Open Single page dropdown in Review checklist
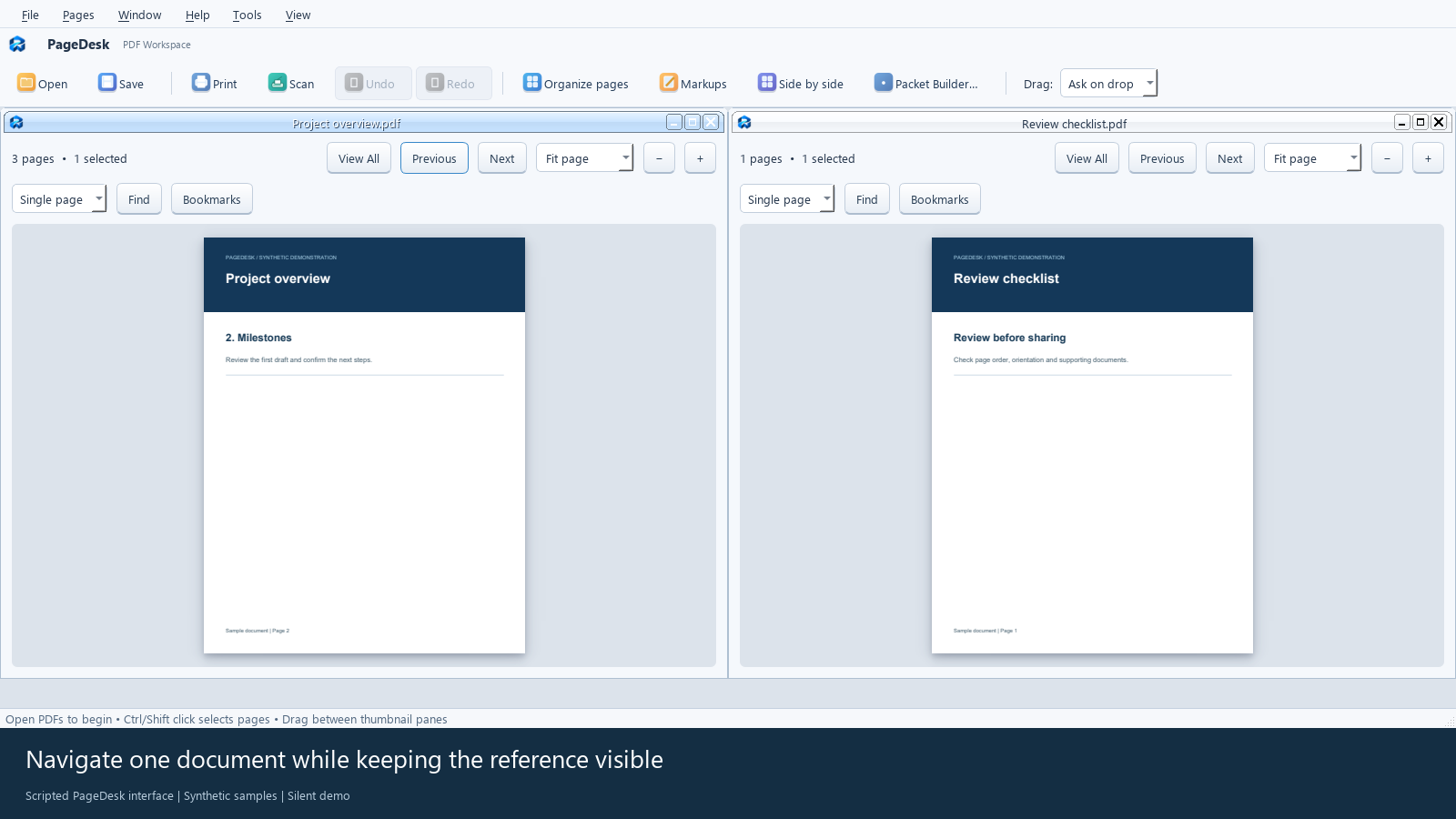 point(787,199)
